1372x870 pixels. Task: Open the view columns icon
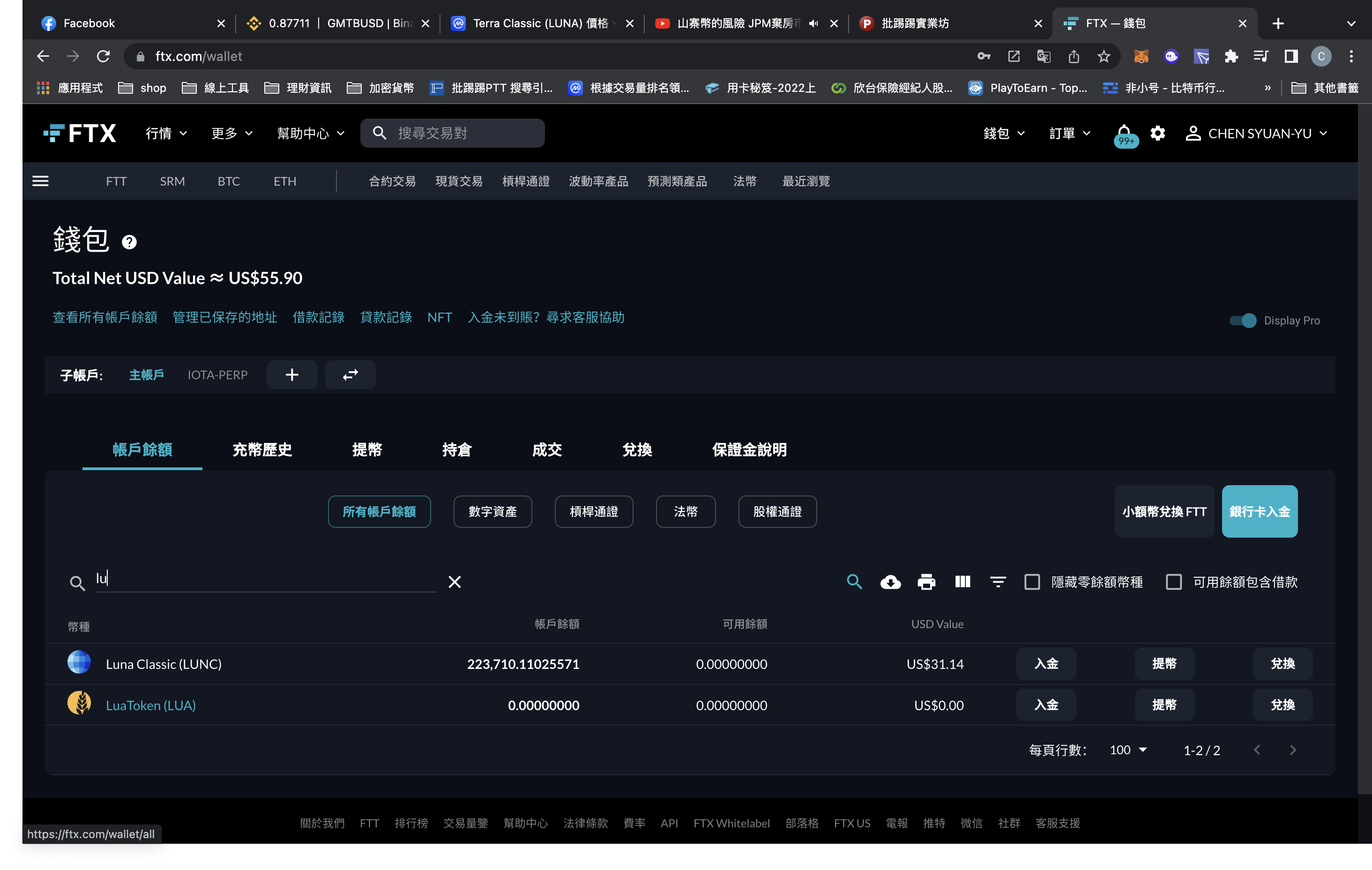[962, 582]
